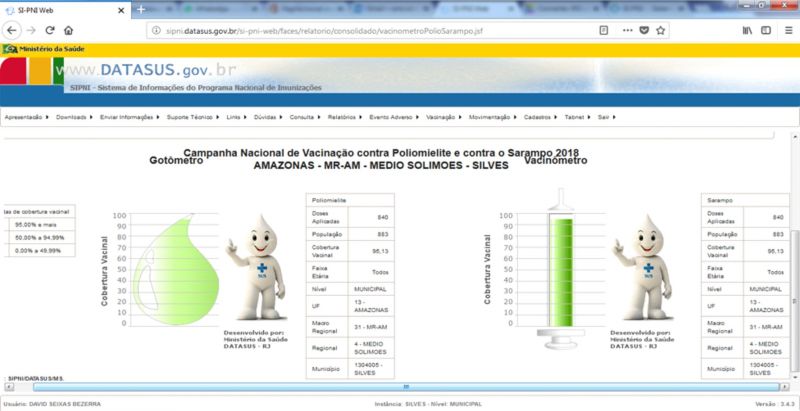Screen dimensions: 800x411
Task: Select the Sarampo table header
Action: point(745,200)
